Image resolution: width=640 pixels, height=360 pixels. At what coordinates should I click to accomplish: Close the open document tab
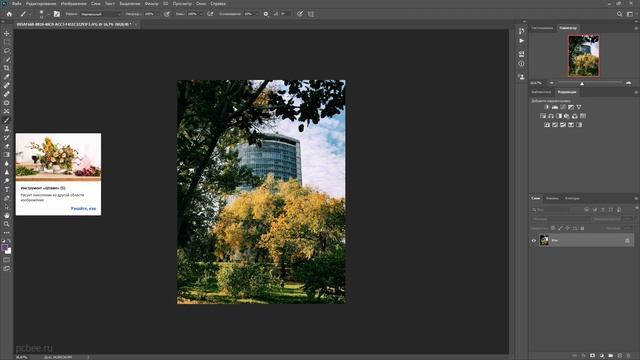click(136, 24)
